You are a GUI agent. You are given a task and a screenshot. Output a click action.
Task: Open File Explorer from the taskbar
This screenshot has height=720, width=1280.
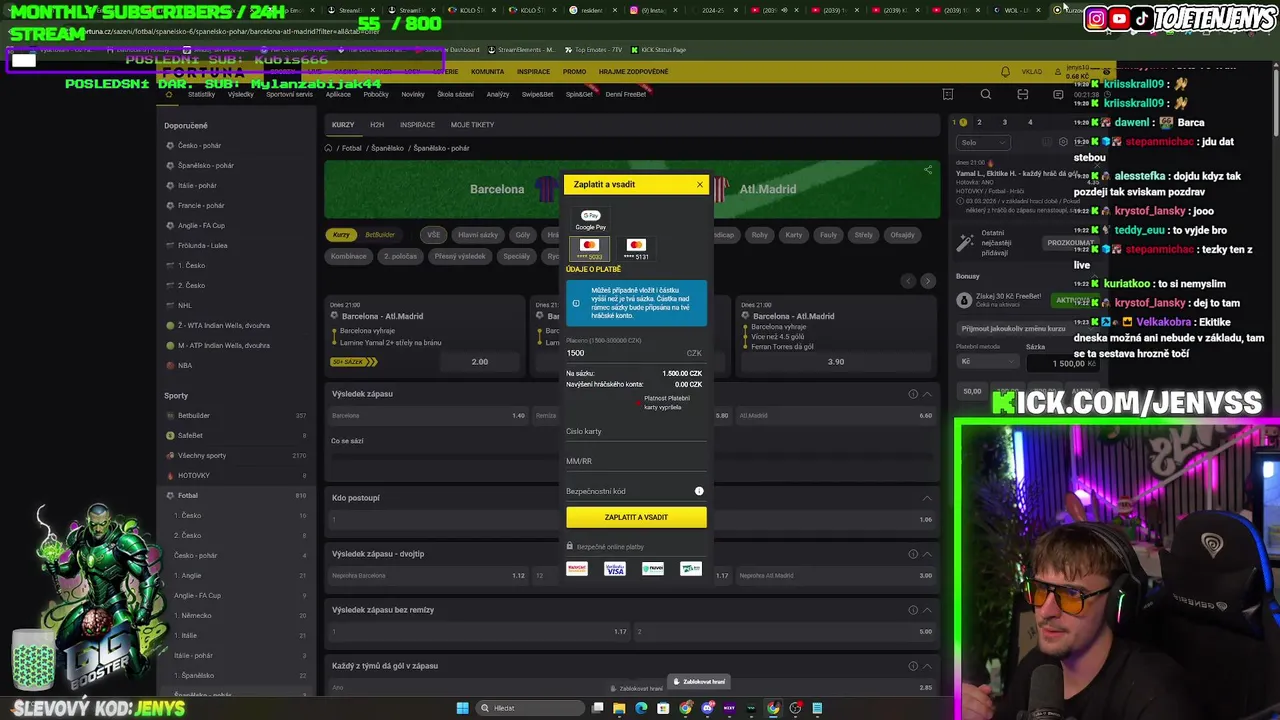[619, 708]
